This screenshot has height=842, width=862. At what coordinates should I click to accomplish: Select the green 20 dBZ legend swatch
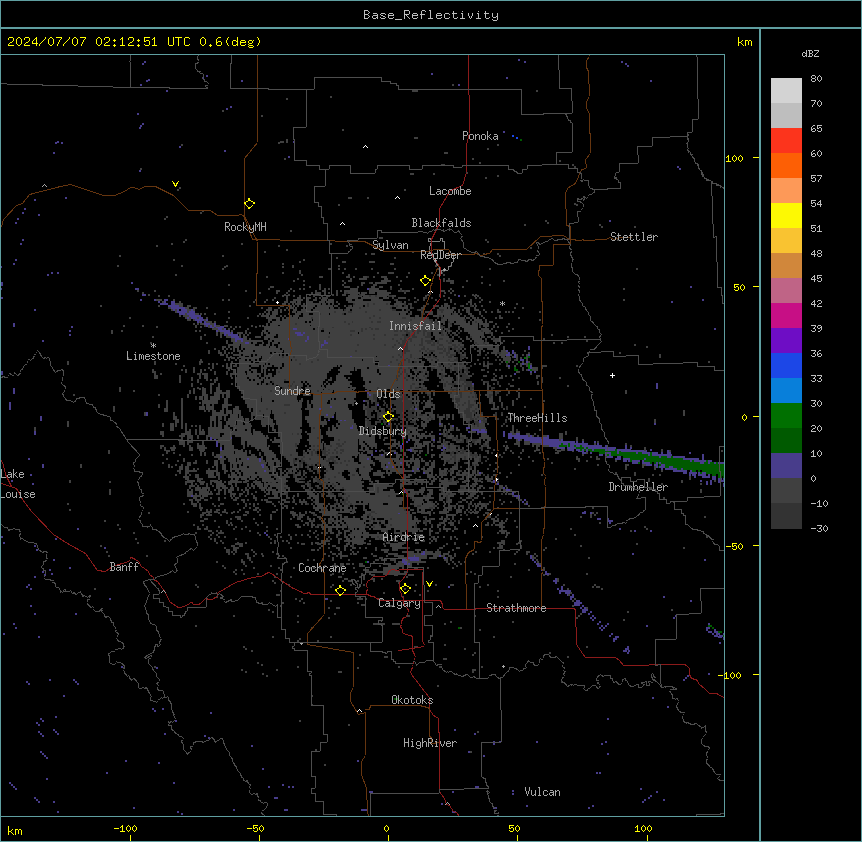[786, 416]
